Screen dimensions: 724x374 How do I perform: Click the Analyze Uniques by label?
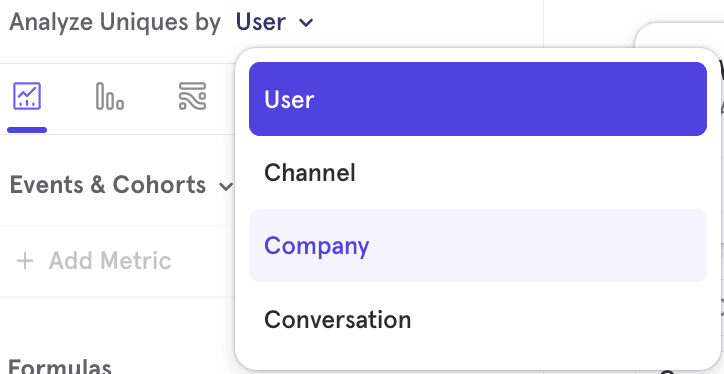[x=115, y=22]
